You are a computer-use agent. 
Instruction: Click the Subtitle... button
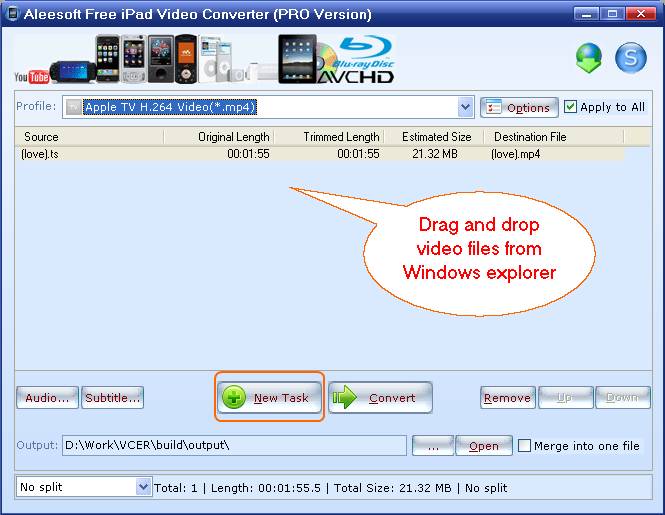point(112,397)
